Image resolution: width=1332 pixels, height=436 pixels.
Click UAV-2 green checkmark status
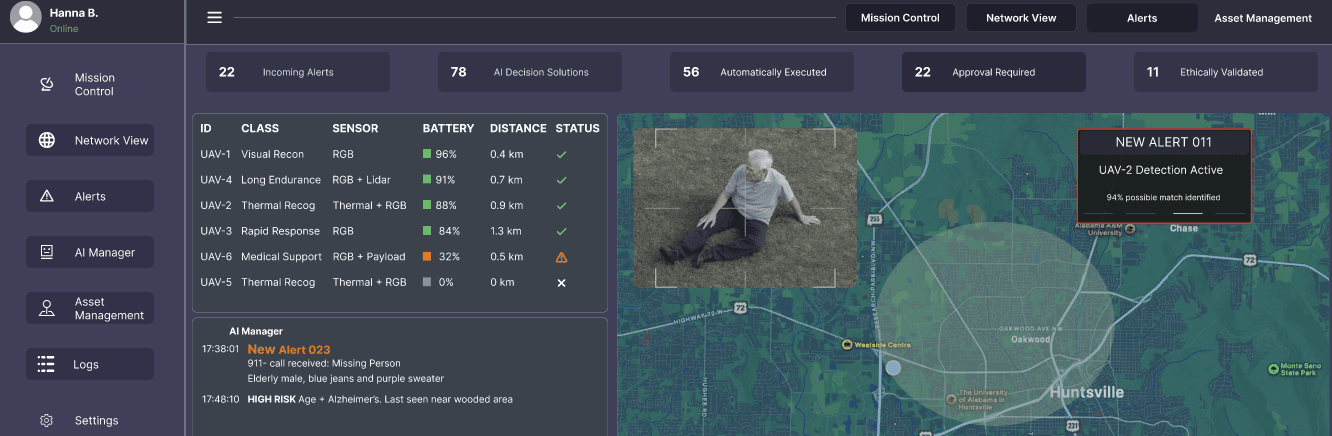click(561, 206)
